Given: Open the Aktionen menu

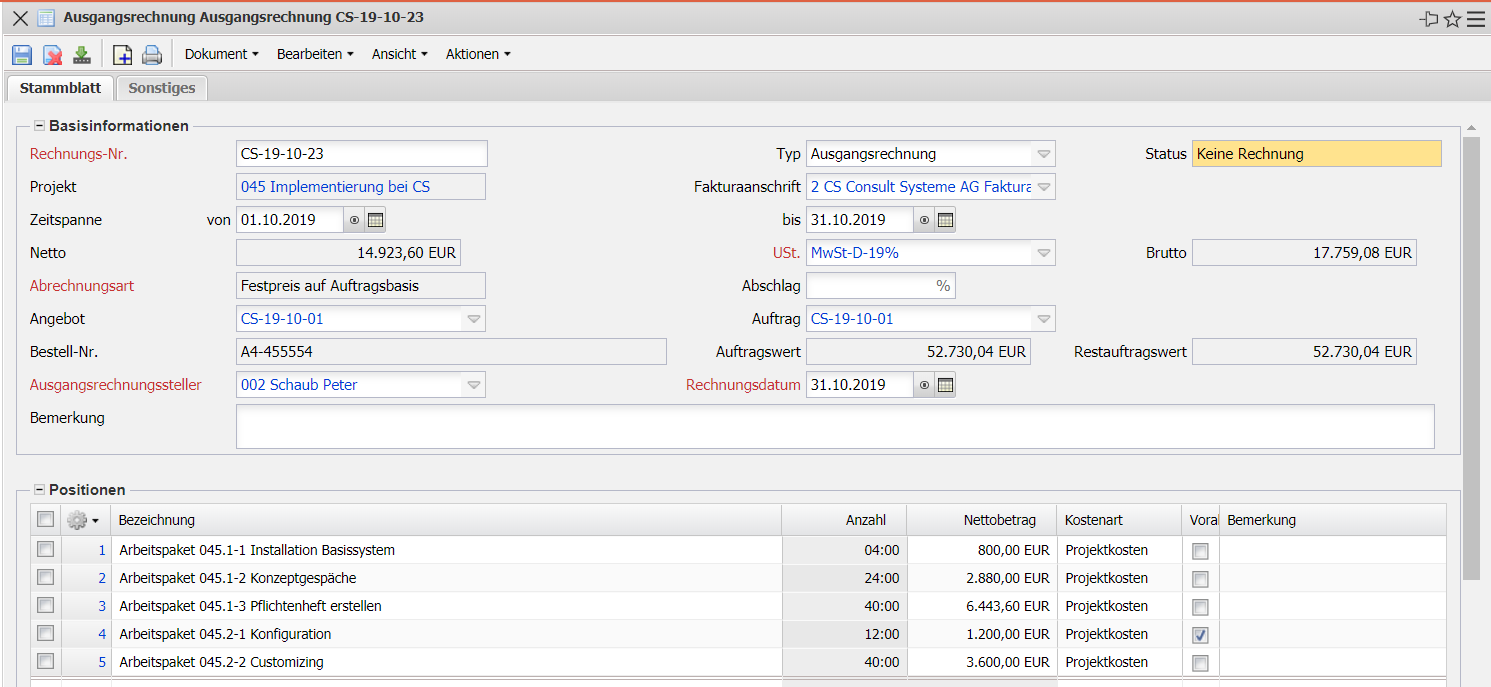Looking at the screenshot, I should coord(477,55).
